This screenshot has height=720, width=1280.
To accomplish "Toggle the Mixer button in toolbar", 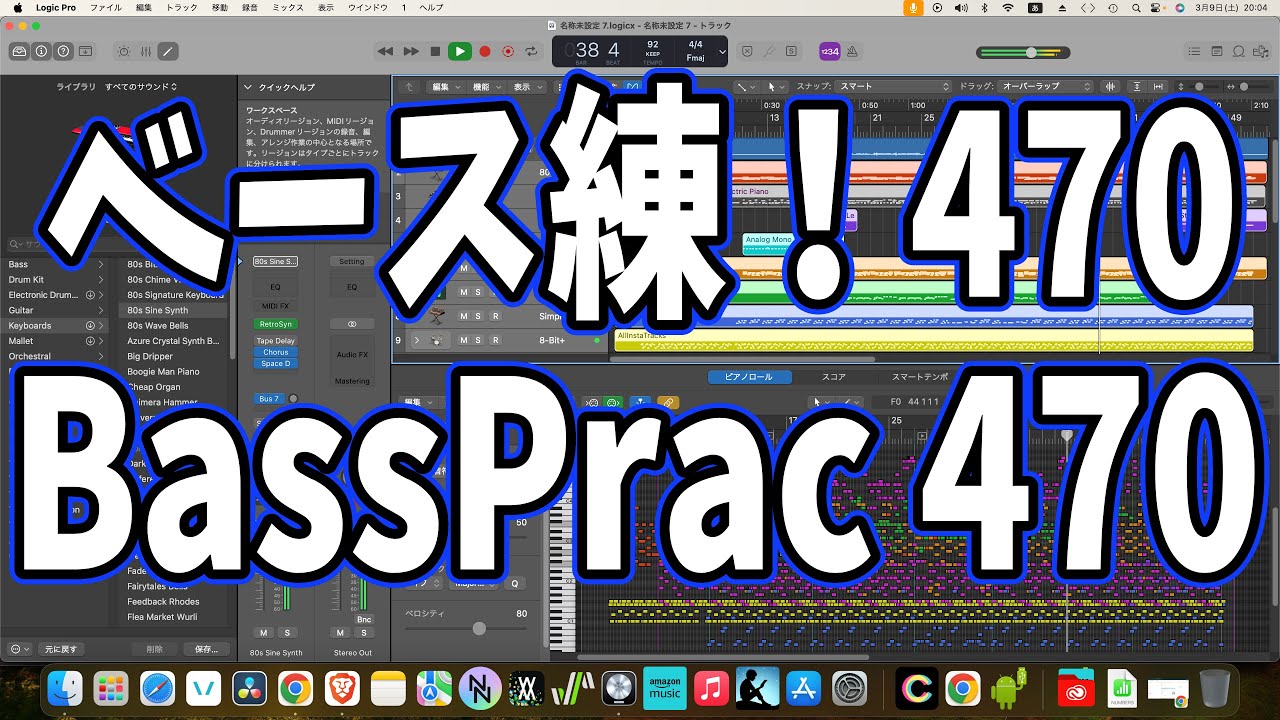I will point(146,51).
